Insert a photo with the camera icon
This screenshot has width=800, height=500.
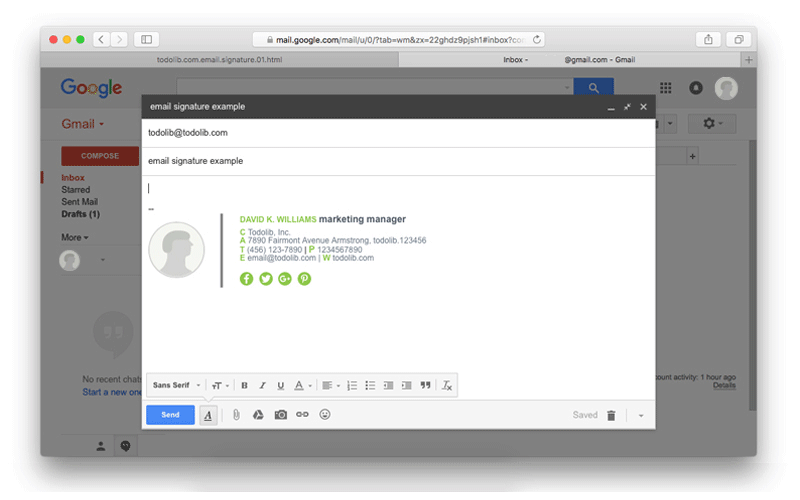coord(281,415)
